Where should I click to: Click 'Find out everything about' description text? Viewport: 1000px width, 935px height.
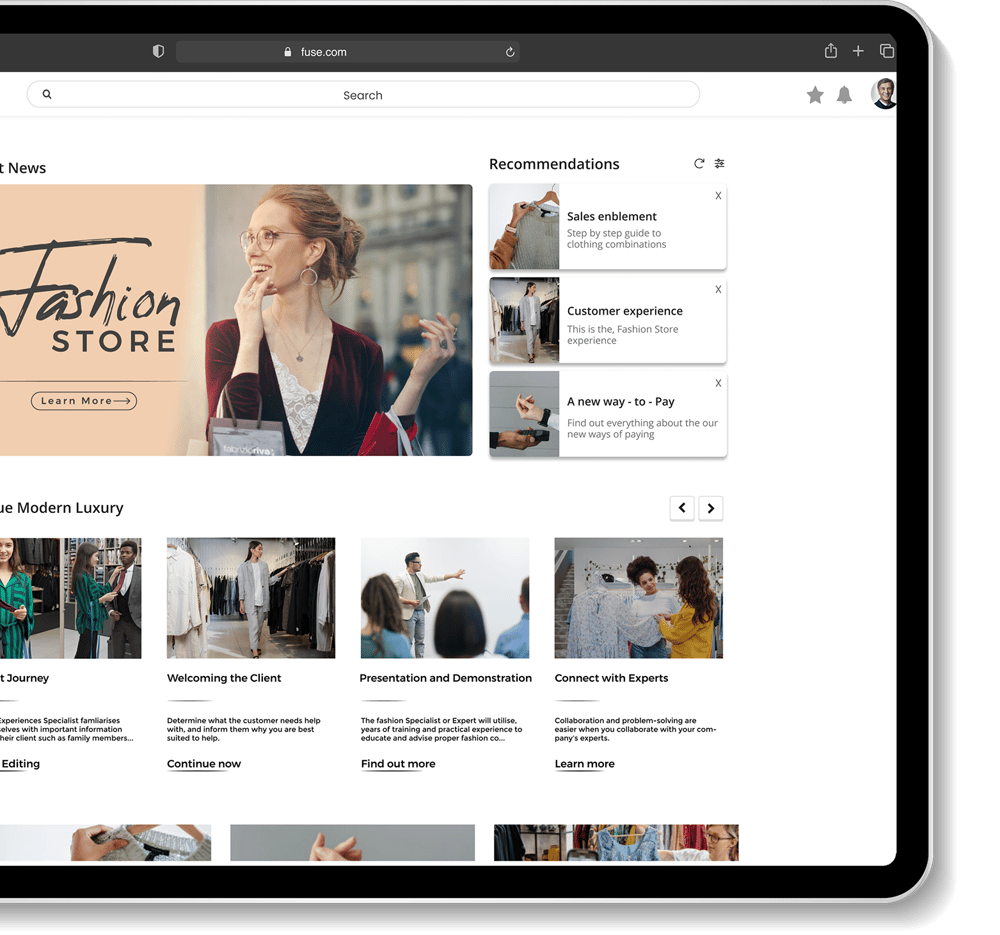[x=642, y=429]
